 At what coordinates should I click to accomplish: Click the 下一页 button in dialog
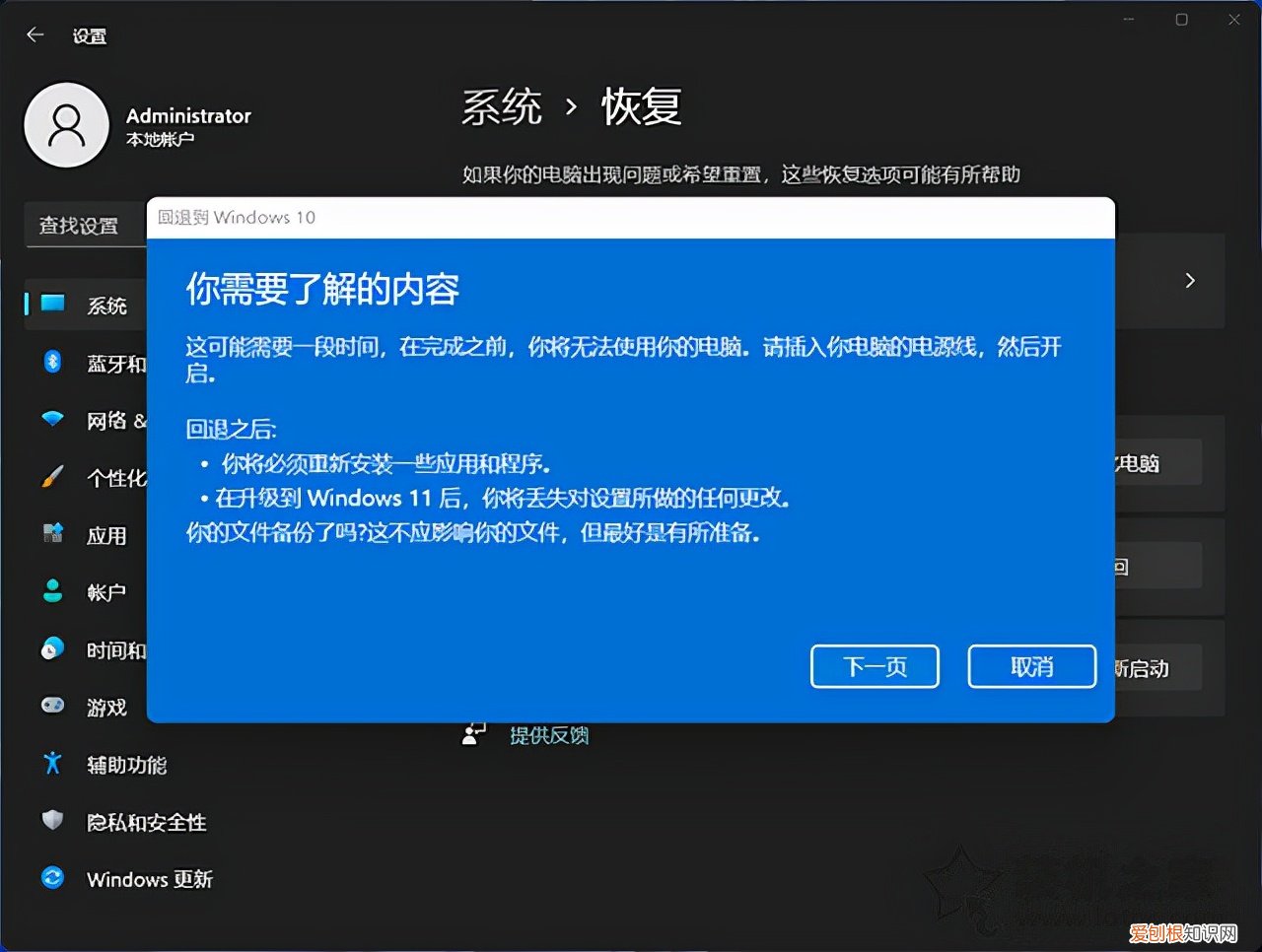pyautogui.click(x=874, y=666)
